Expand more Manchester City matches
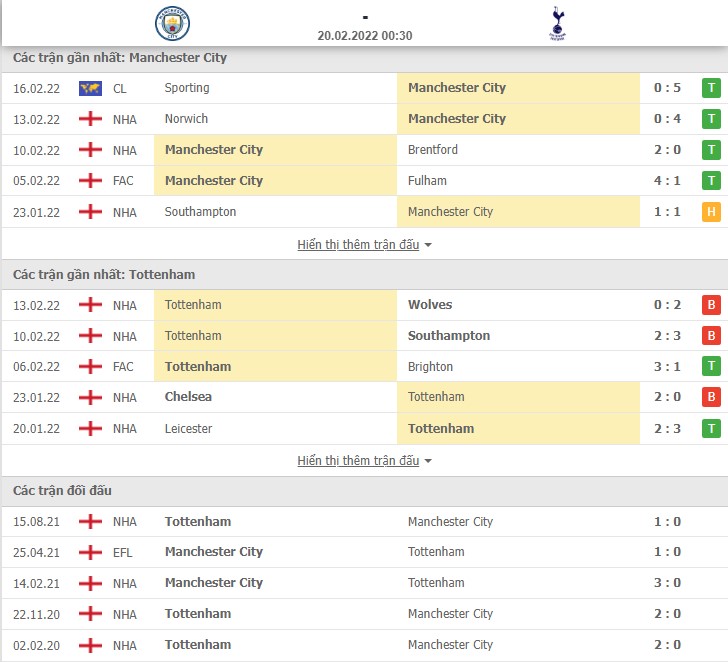Viewport: 728px width, 662px height. tap(358, 244)
